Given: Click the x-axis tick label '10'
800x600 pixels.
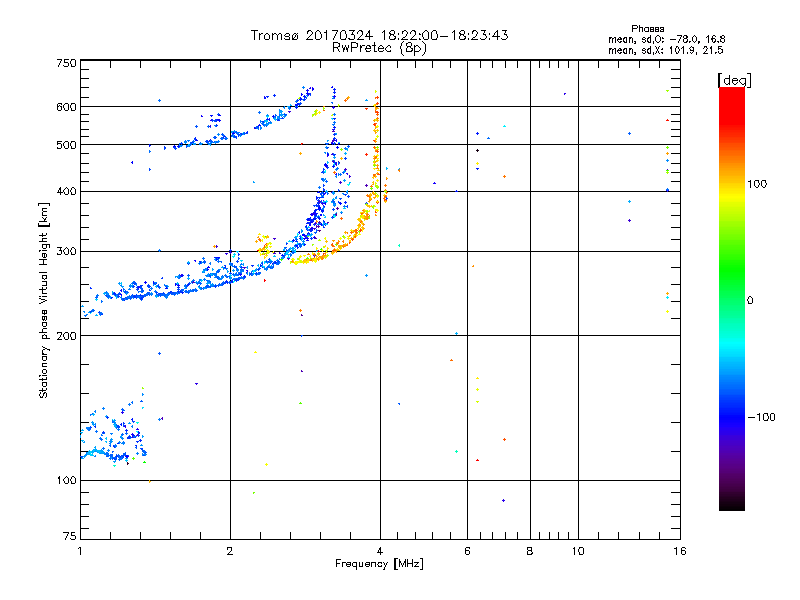Looking at the screenshot, I should tap(578, 551).
